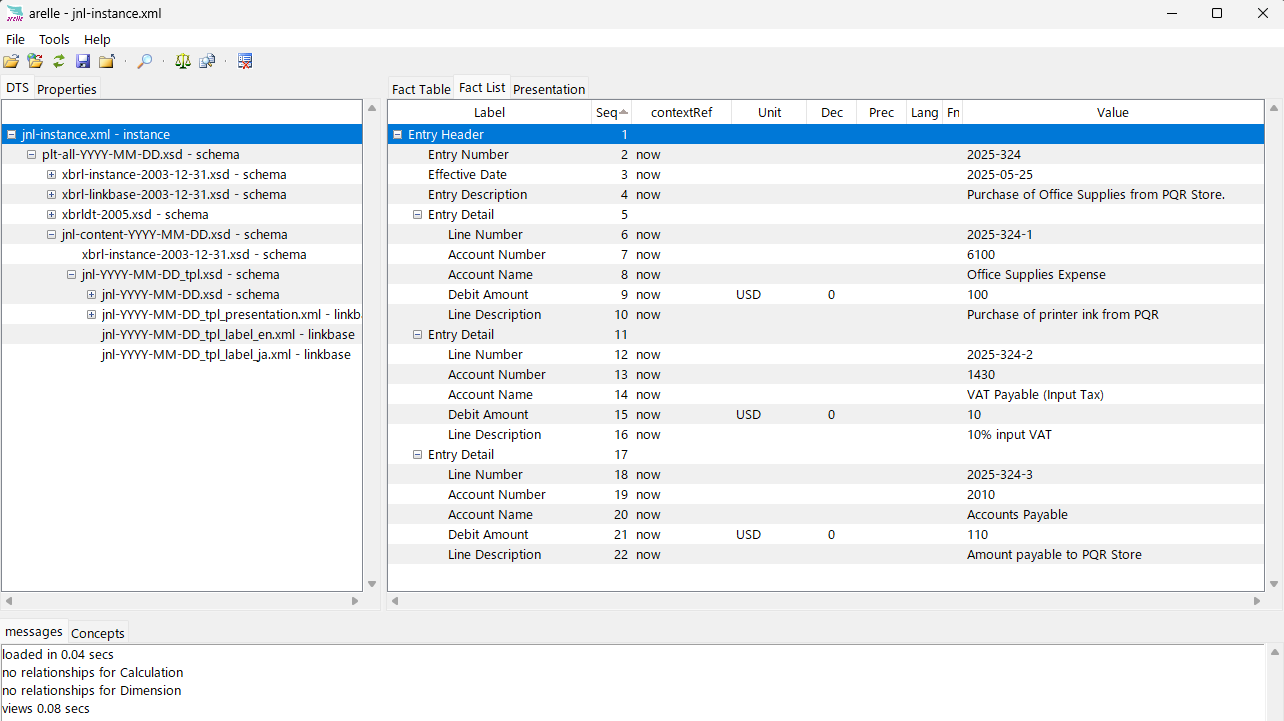This screenshot has width=1284, height=721.
Task: Open the File menu
Action: click(x=15, y=39)
